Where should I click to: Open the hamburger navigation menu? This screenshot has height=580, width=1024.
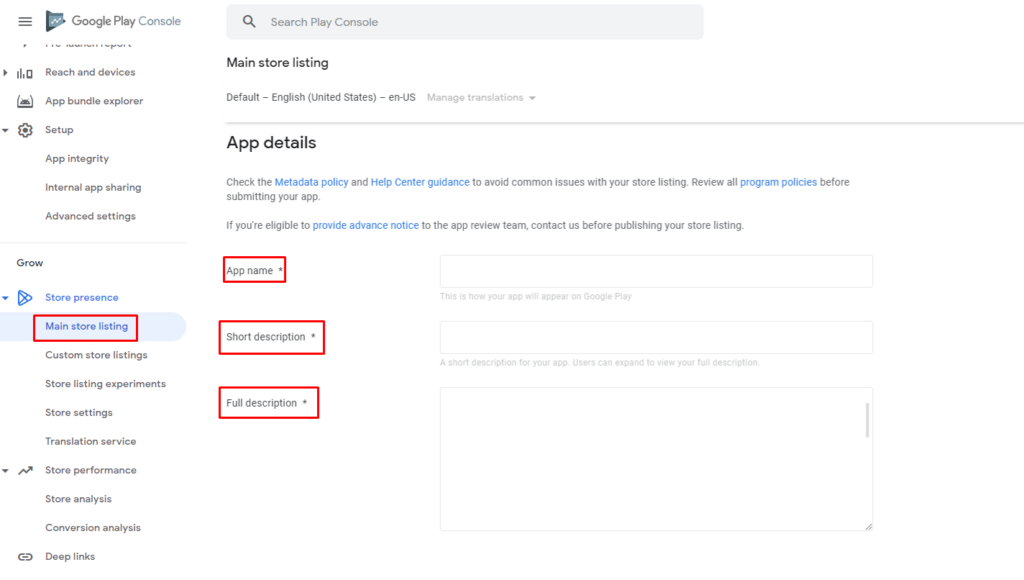point(25,22)
